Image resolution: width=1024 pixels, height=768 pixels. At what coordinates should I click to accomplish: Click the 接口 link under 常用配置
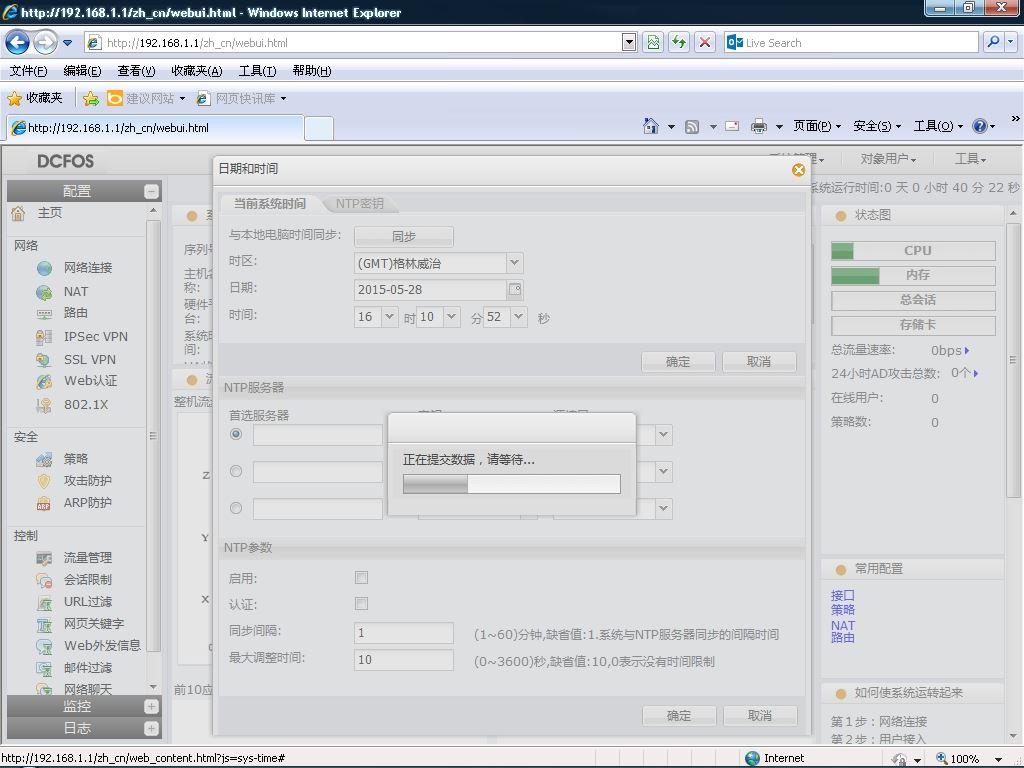(842, 596)
